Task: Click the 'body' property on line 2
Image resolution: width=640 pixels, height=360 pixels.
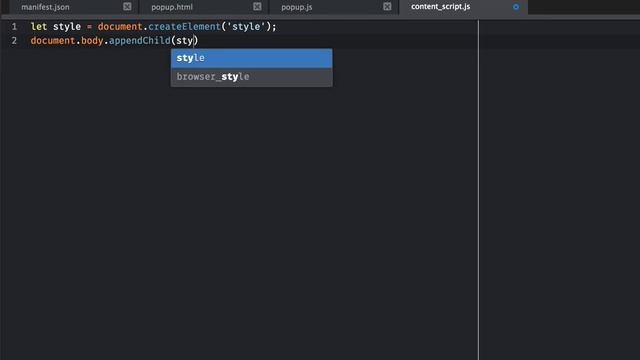Action: point(92,41)
